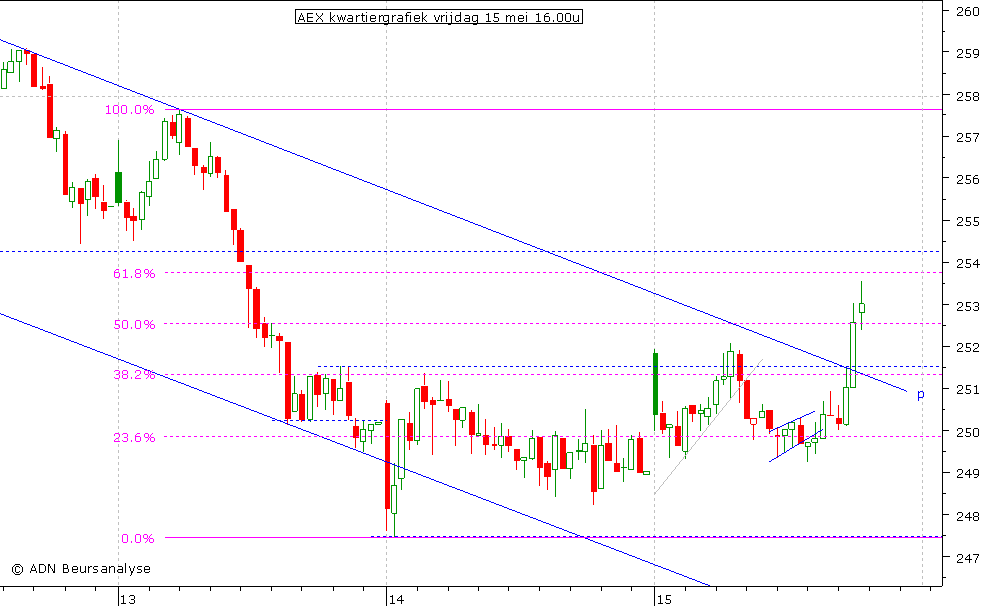The width and height of the screenshot is (983, 606).
Task: Click the price axis value '256'
Action: click(x=967, y=179)
